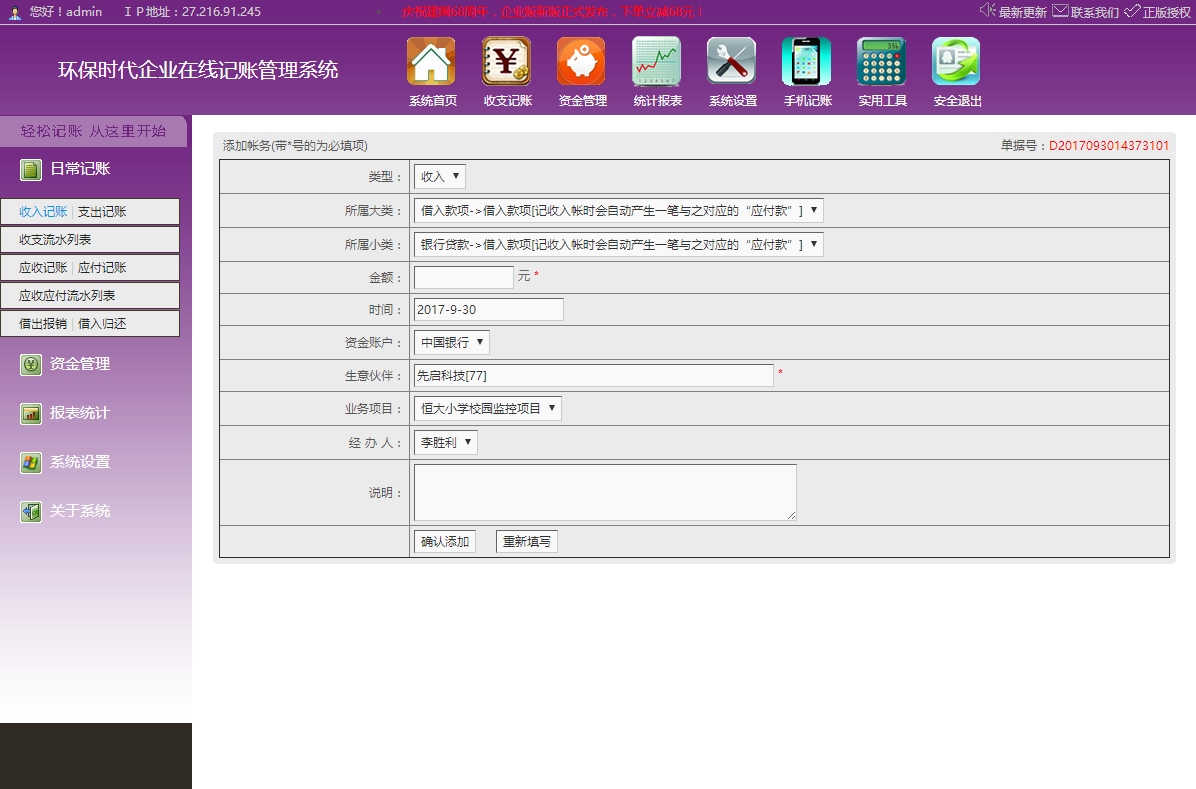The width and height of the screenshot is (1196, 789).
Task: Open 资金管理 piggy bank icon
Action: click(581, 62)
